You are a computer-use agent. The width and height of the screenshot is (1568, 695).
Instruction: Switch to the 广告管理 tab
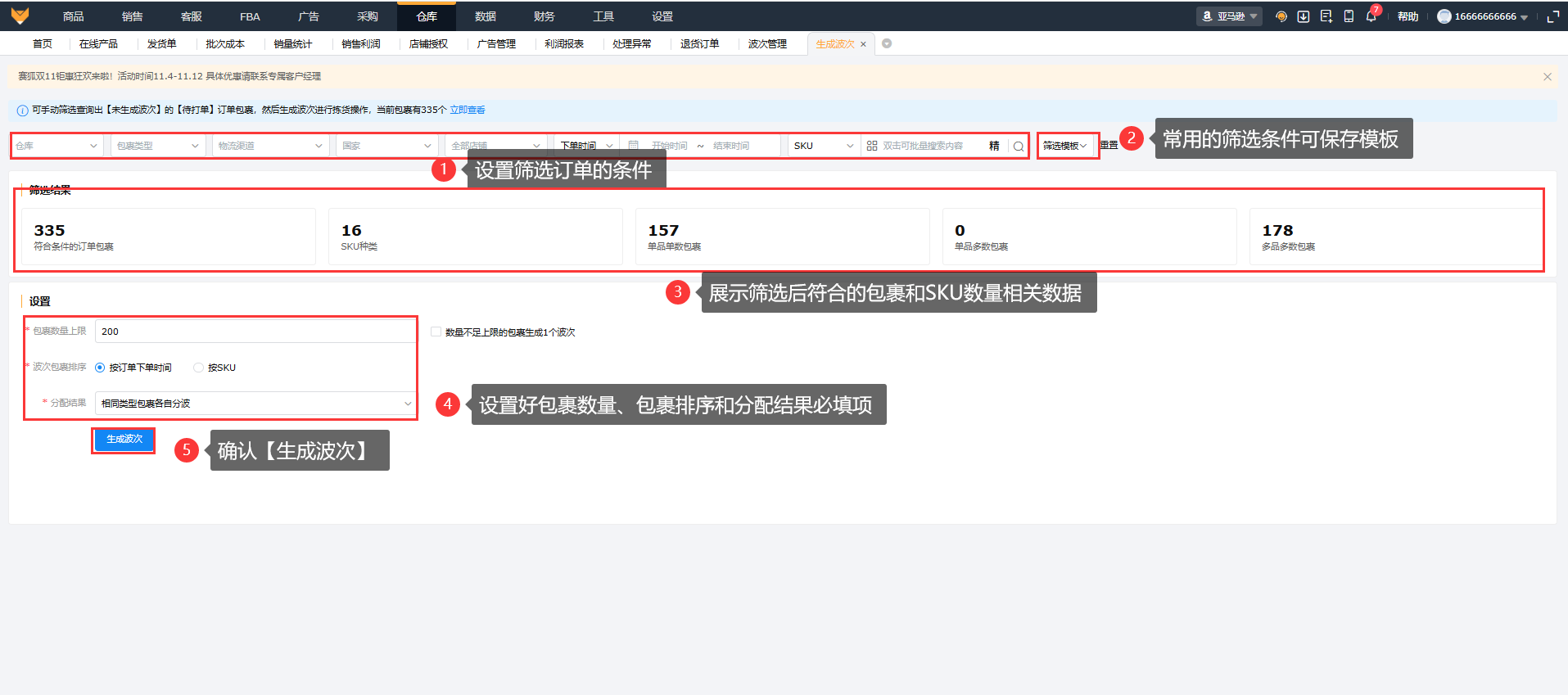tap(497, 44)
